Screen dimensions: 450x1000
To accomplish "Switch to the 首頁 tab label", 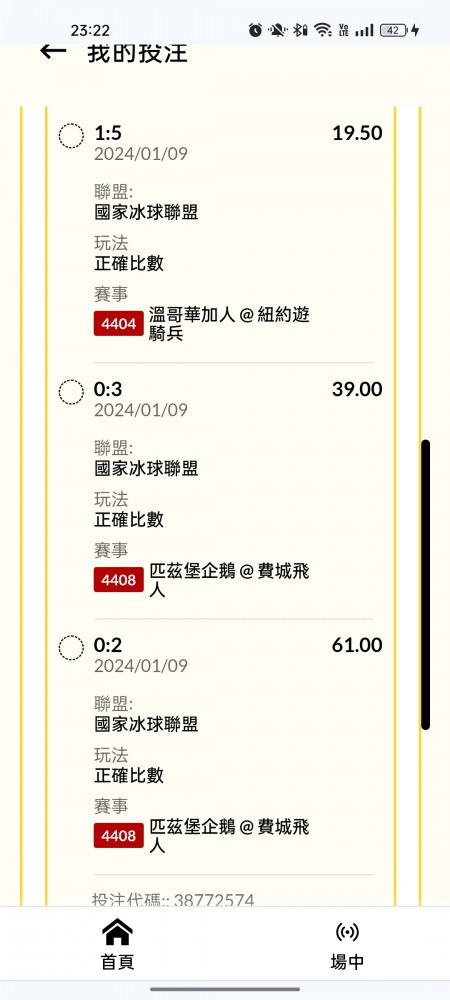I will click(118, 961).
